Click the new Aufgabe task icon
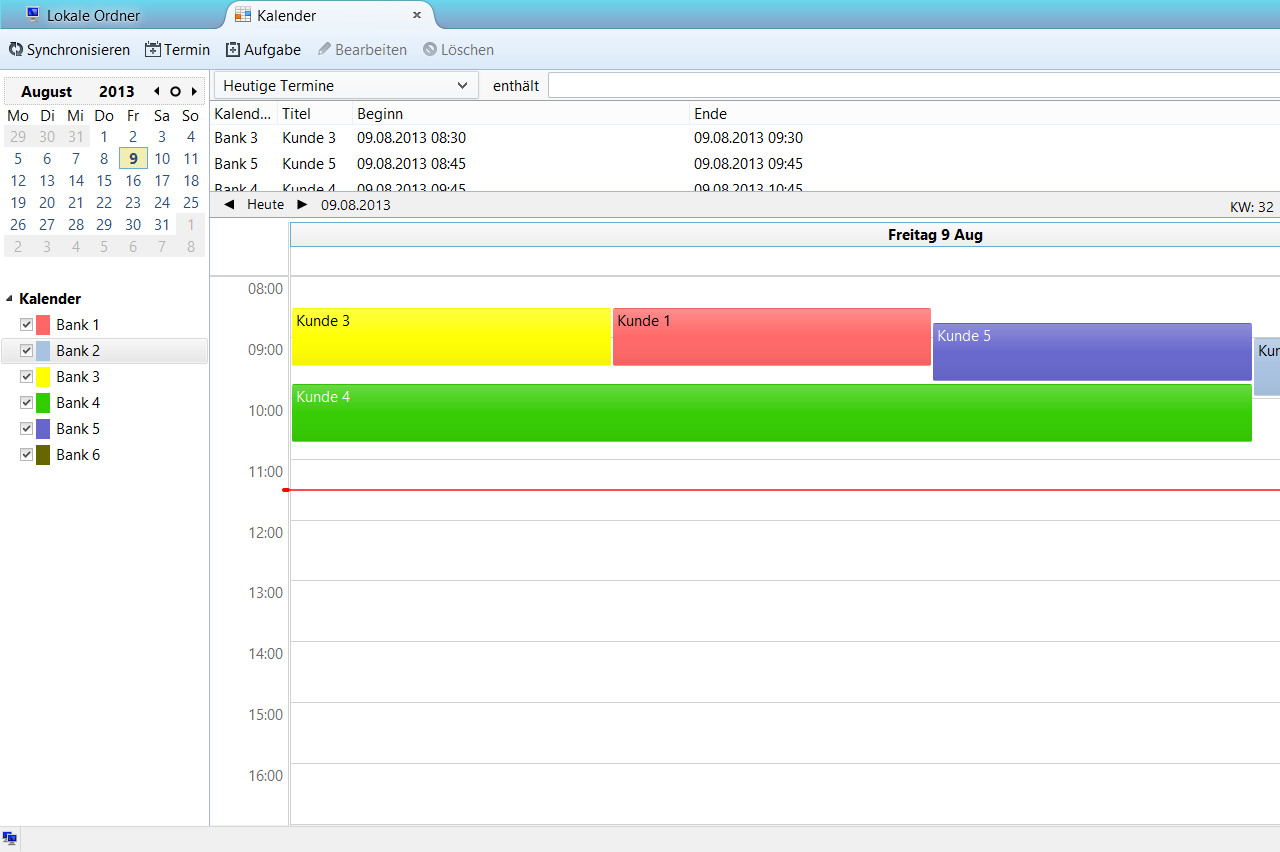The image size is (1280, 852). pos(233,49)
